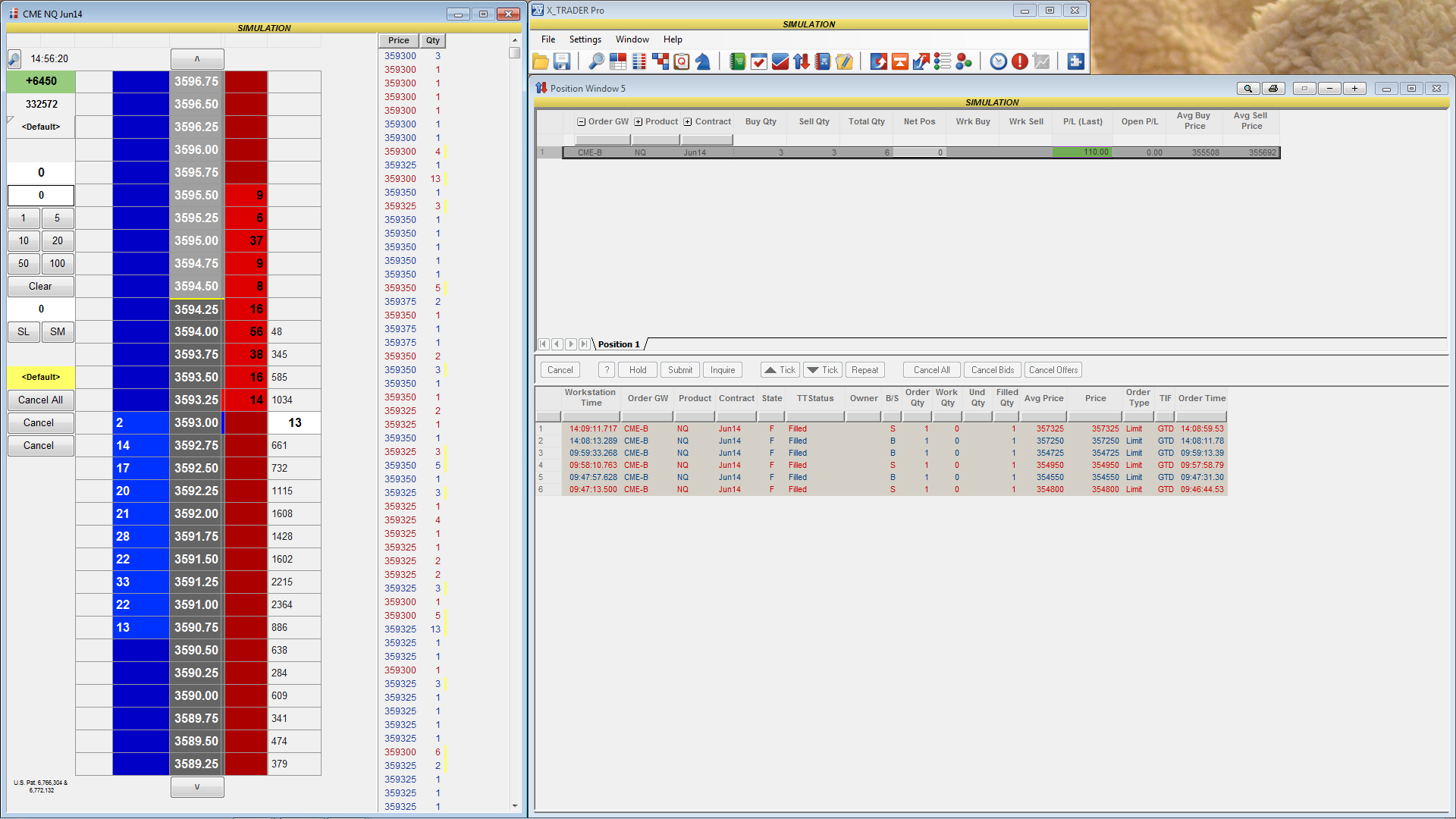Screen dimensions: 1456x819
Task: Open the red-blue Market Grid icon
Action: coord(618,61)
